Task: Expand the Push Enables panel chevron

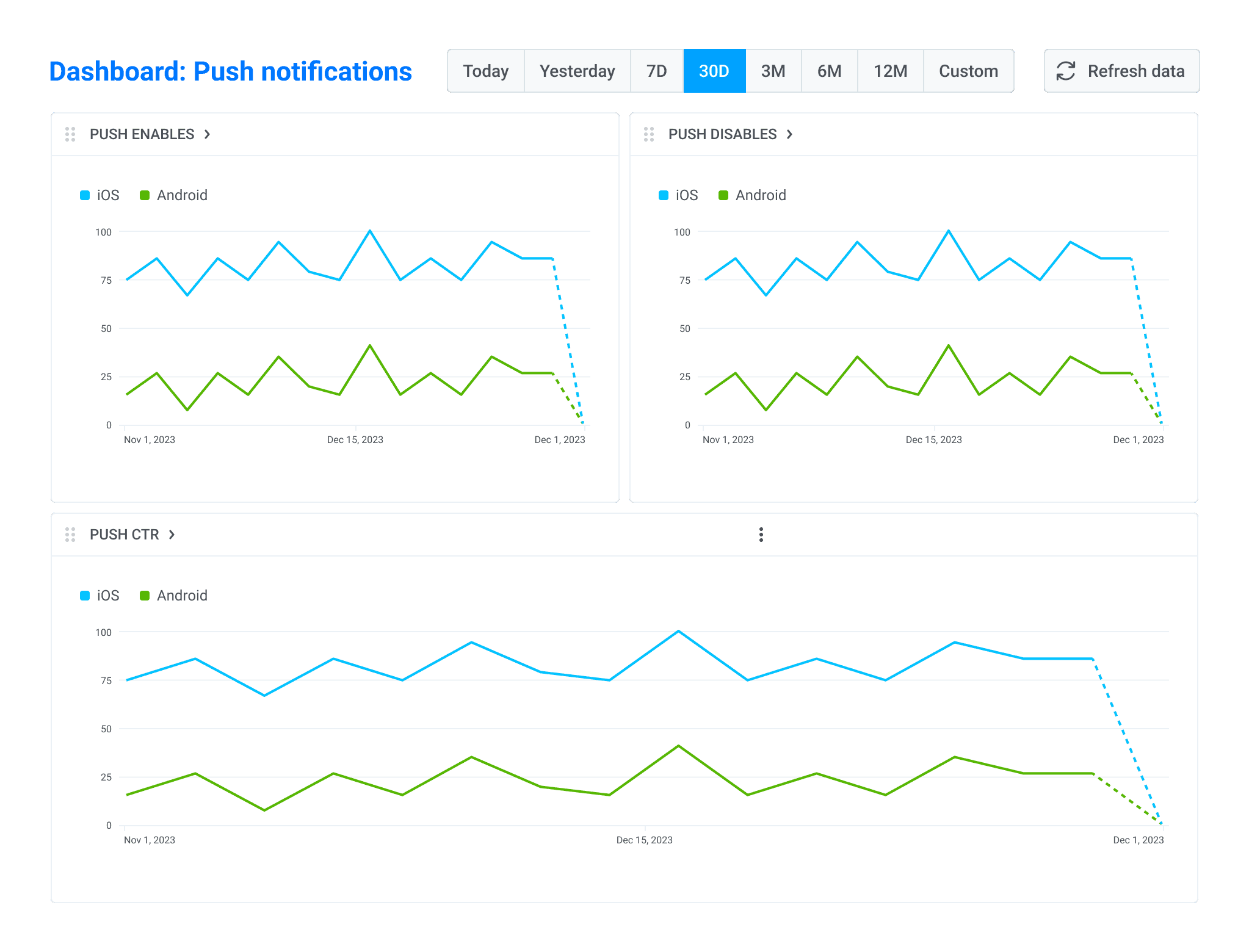Action: coord(206,134)
